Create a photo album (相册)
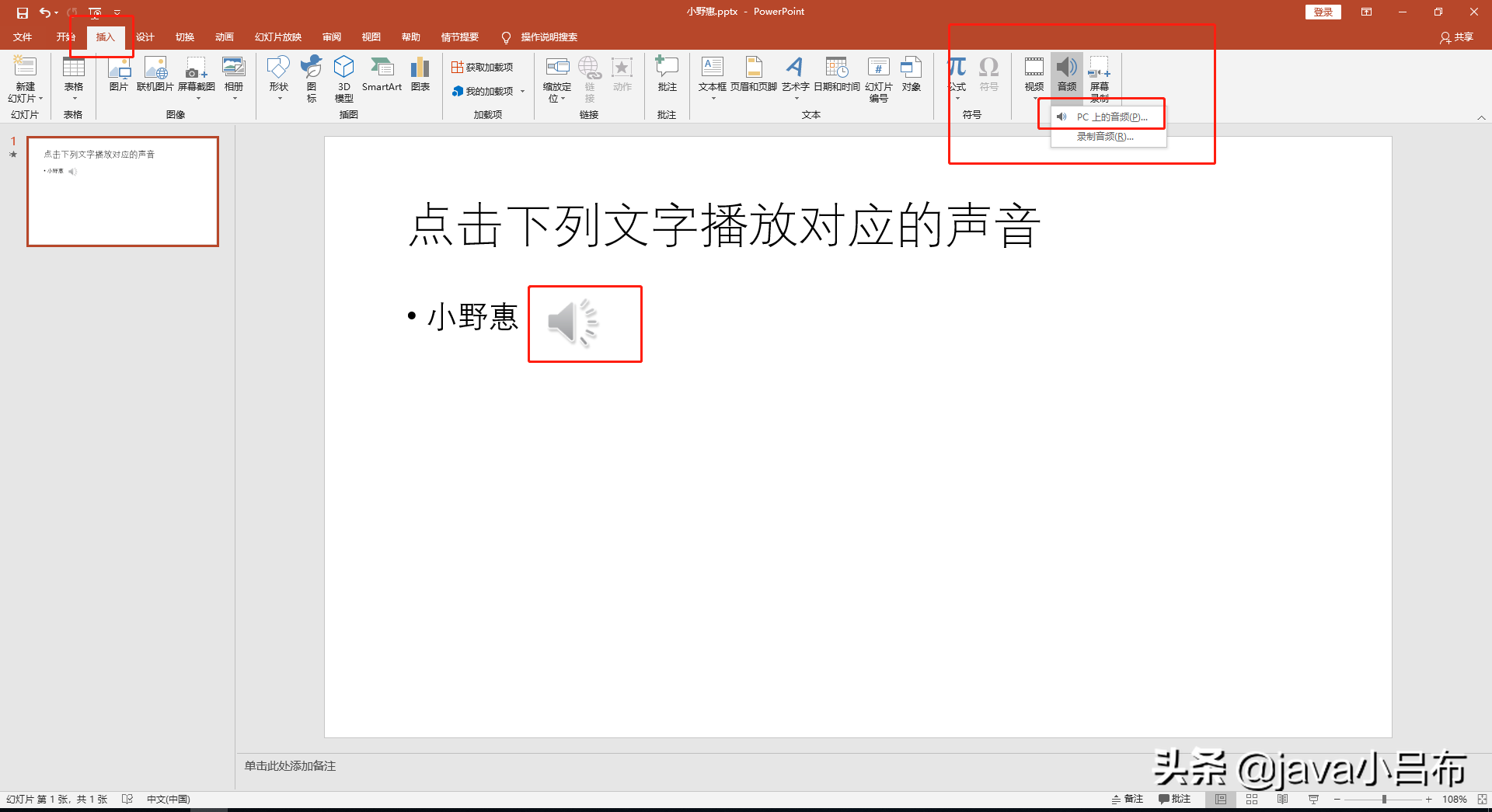Screen dimensions: 1492x812 coord(234,78)
